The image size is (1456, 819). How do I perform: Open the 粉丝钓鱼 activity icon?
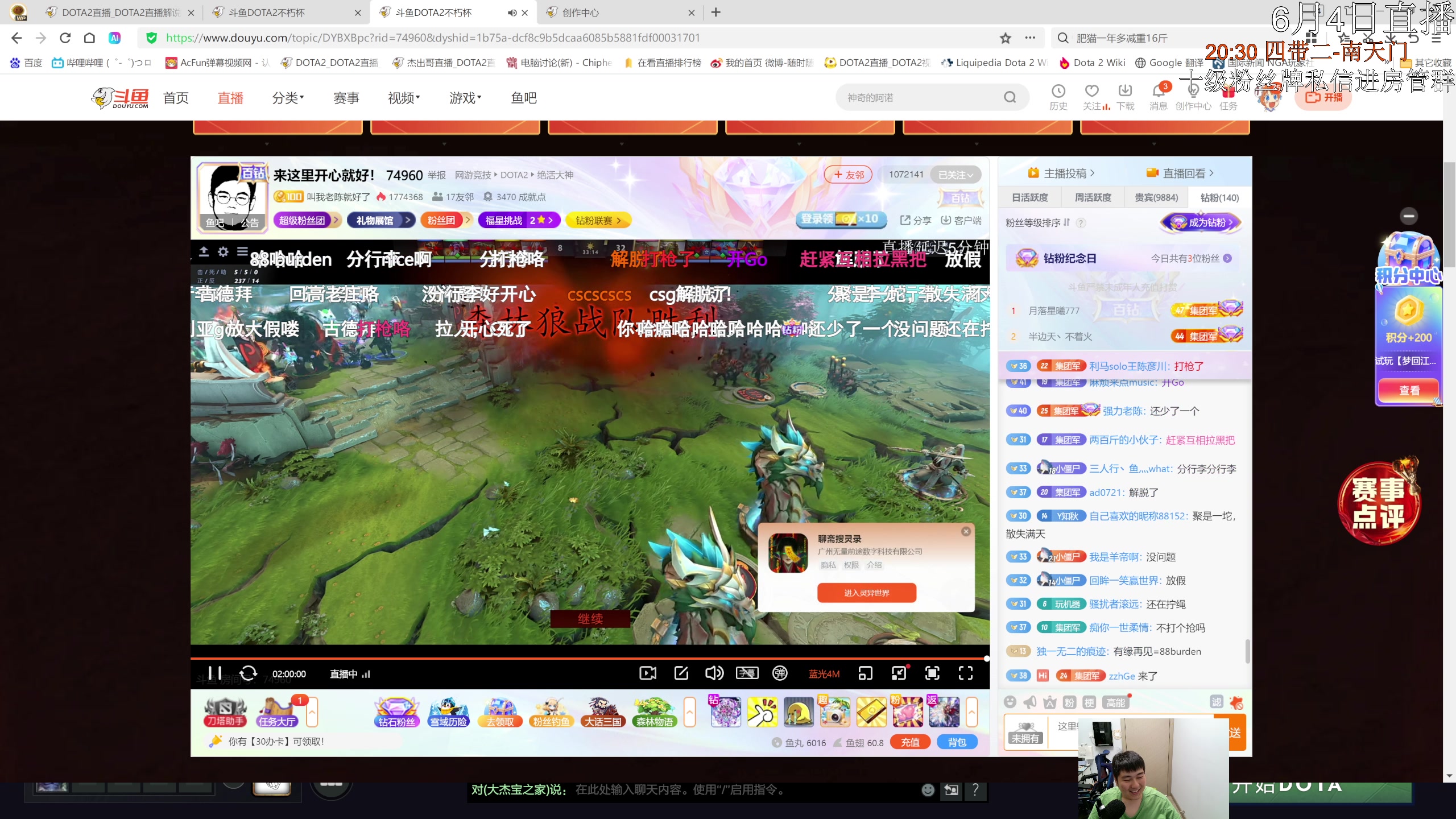pyautogui.click(x=551, y=713)
